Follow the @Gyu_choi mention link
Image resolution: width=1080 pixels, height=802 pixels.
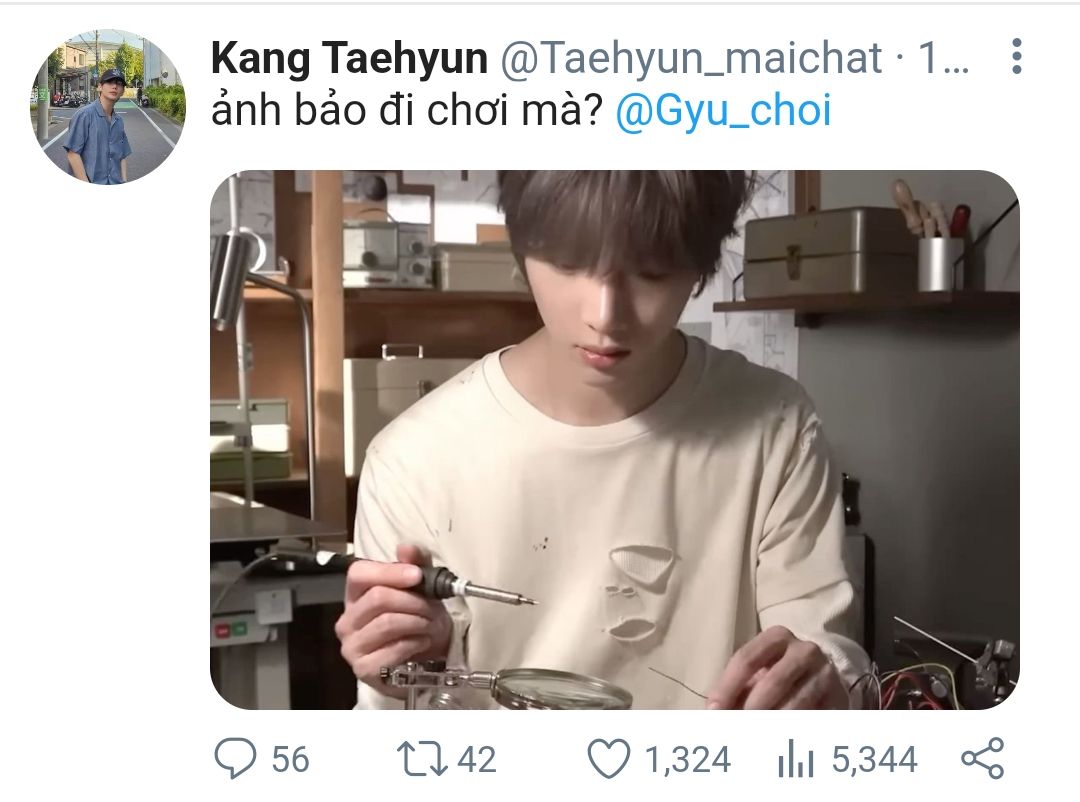[723, 110]
